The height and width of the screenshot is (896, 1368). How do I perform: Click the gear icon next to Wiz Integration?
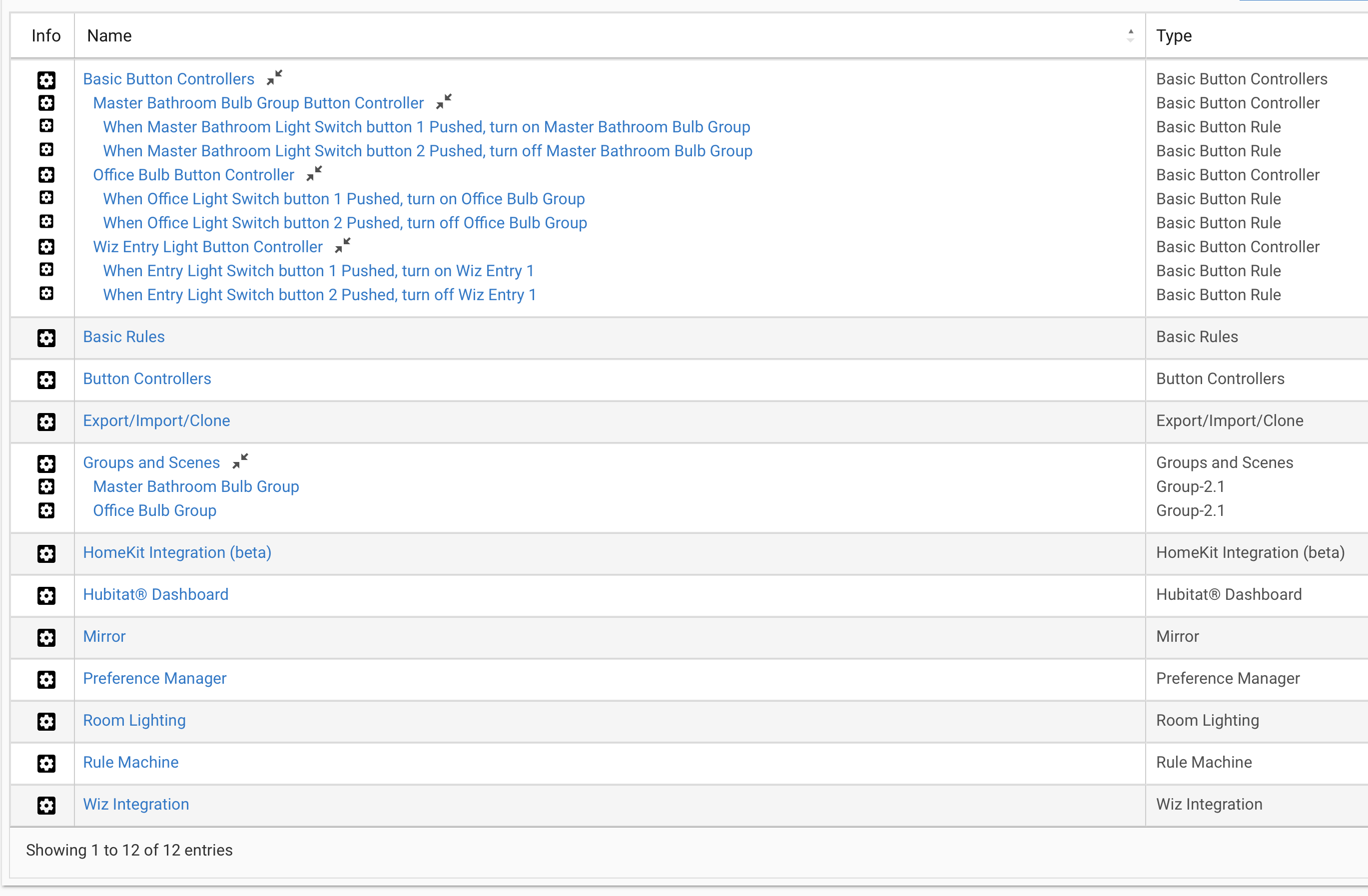pyautogui.click(x=46, y=805)
